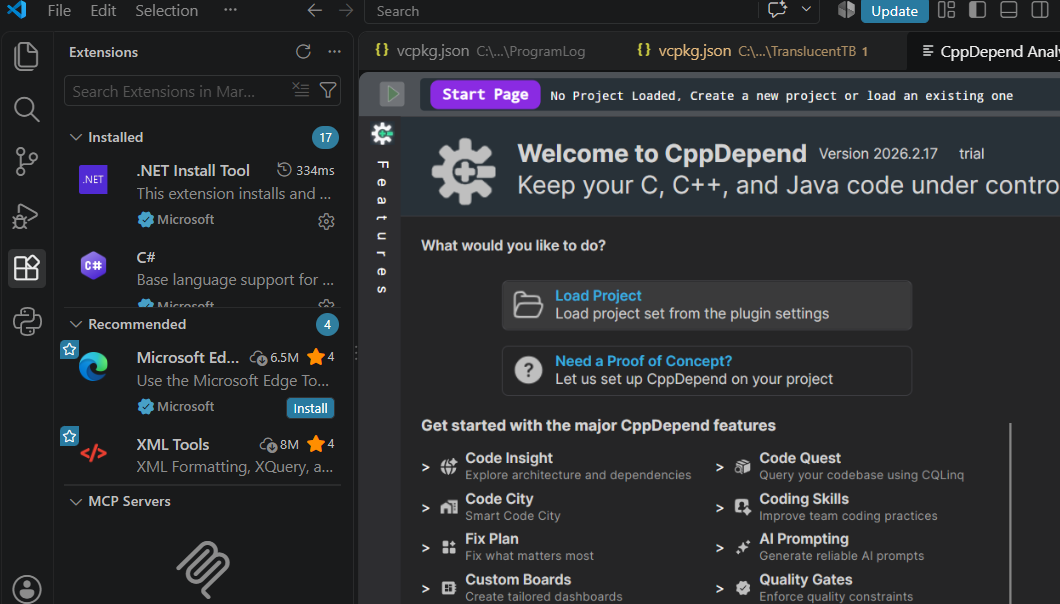Click the Installed count badge 17

pyautogui.click(x=325, y=137)
